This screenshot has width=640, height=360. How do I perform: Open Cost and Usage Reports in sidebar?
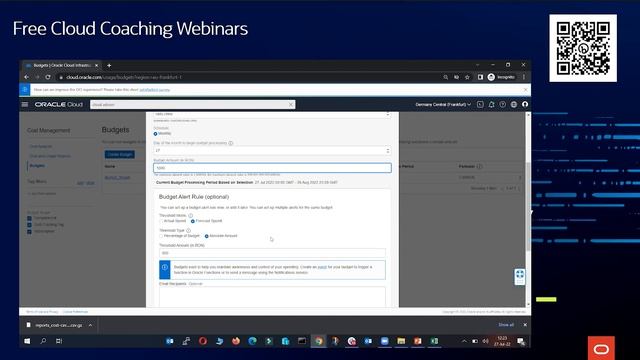point(50,156)
